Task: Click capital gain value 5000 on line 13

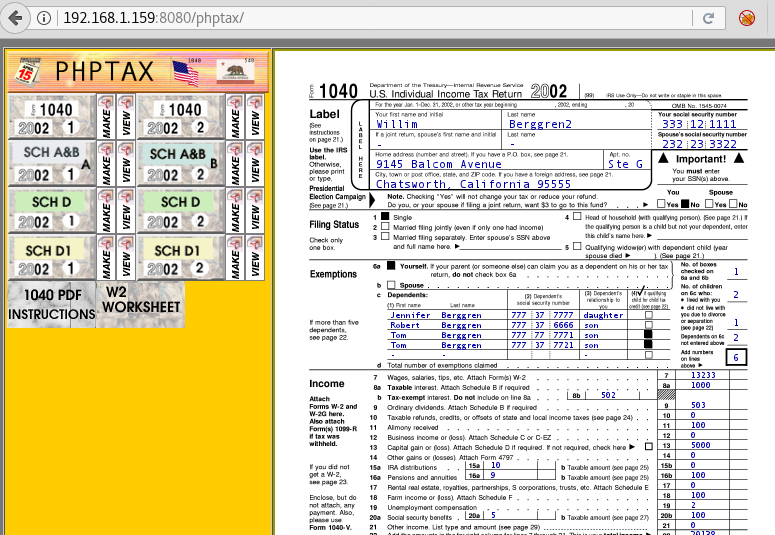Action: click(x=700, y=445)
